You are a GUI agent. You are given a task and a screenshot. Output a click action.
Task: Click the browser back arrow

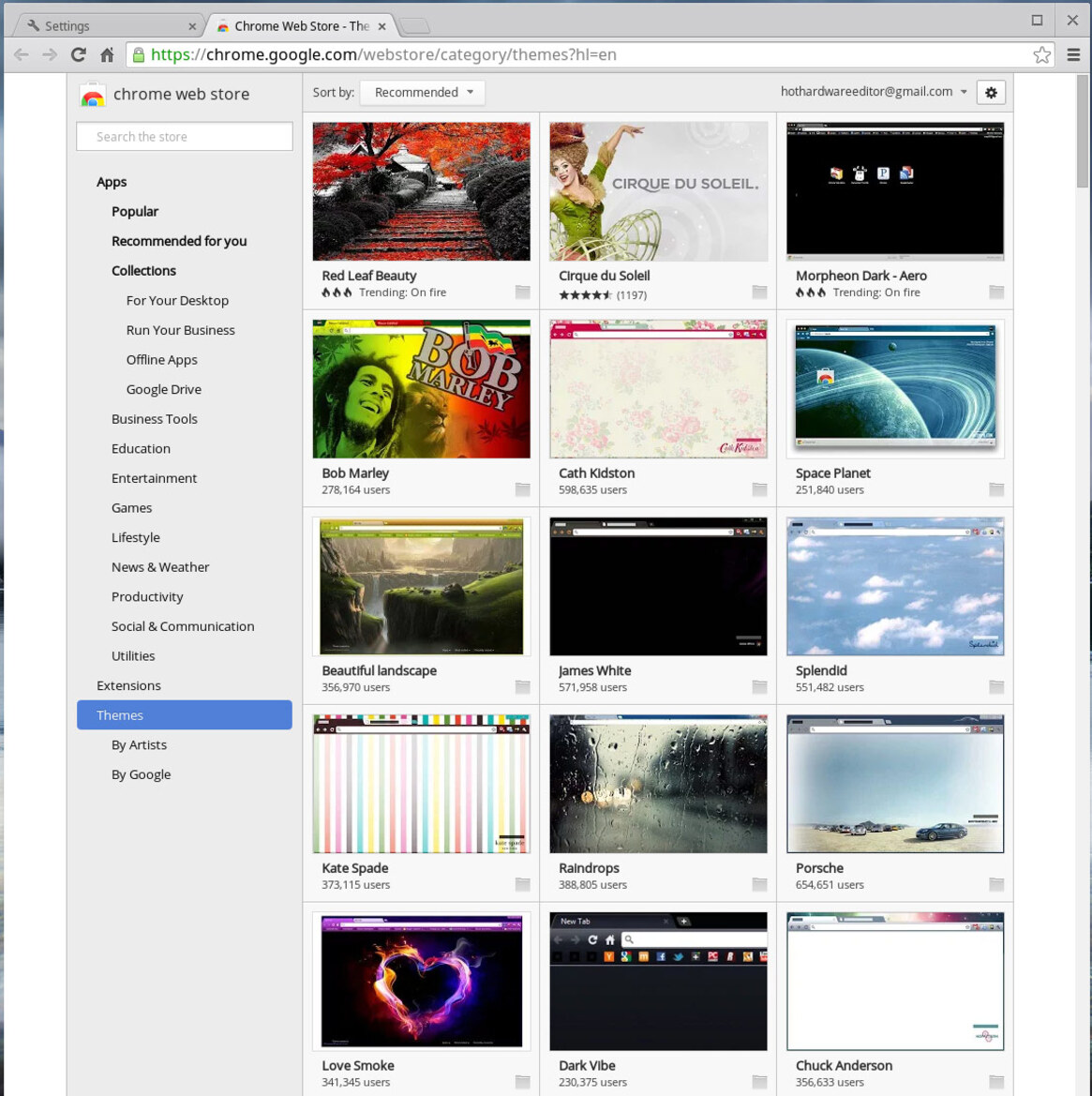click(22, 54)
